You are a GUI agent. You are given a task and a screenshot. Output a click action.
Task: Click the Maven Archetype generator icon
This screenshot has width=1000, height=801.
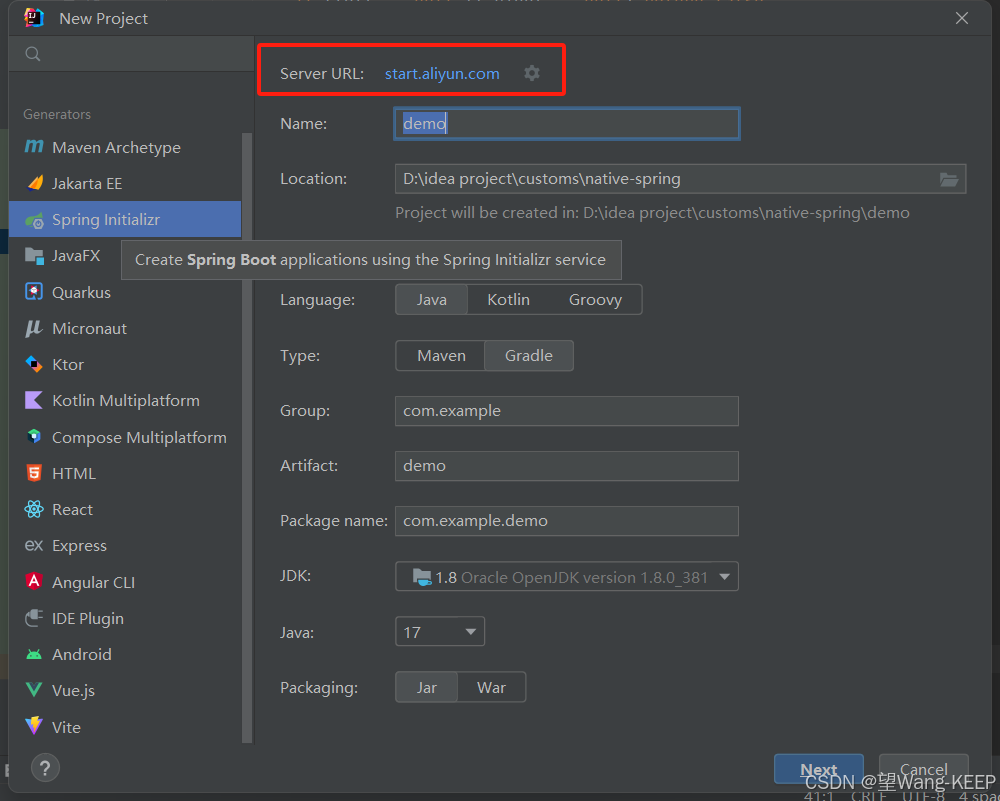point(34,147)
